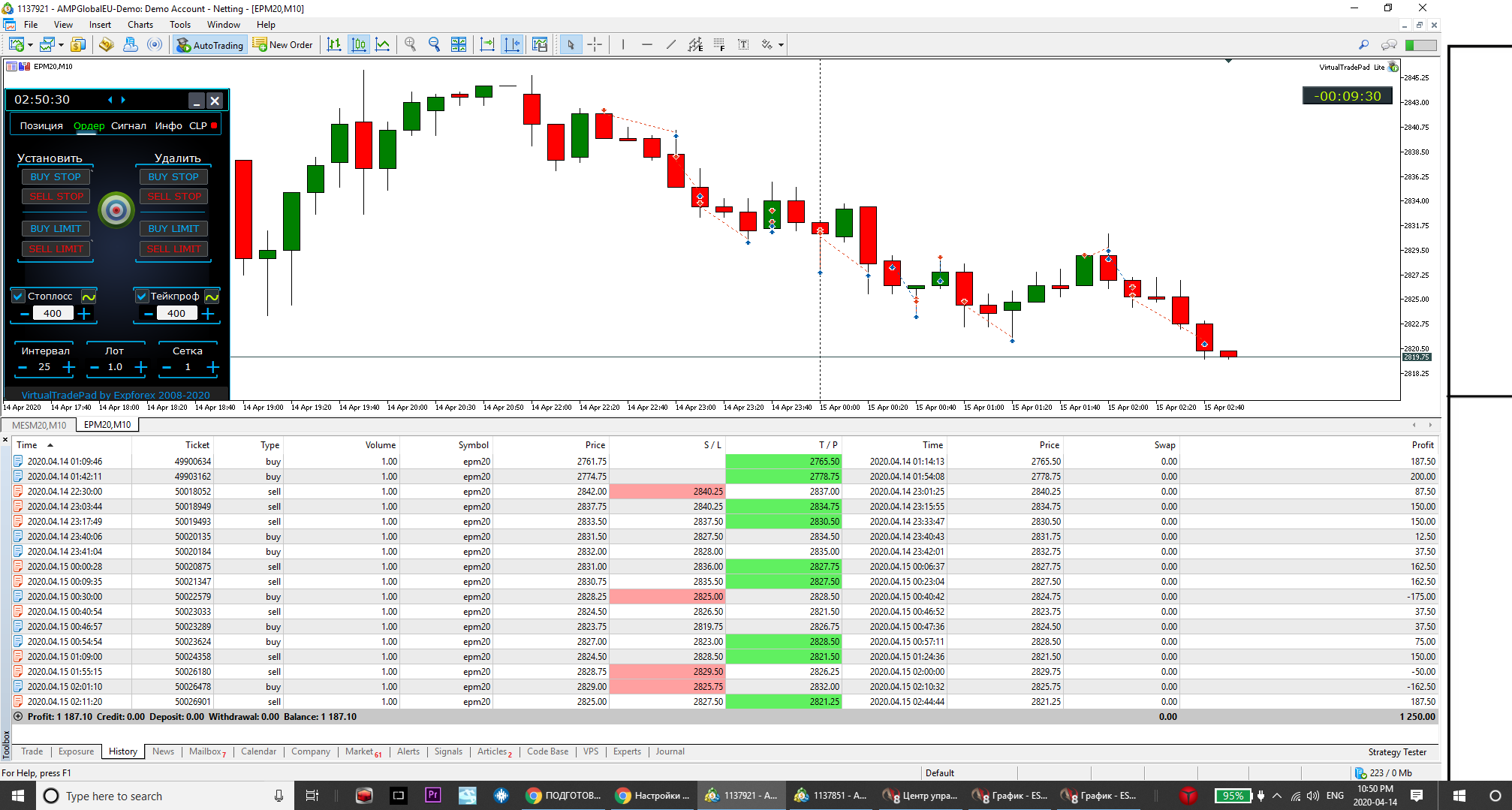Screen dimensions: 1512x810
Task: Open the Windows Start menu
Action: pos(18,796)
